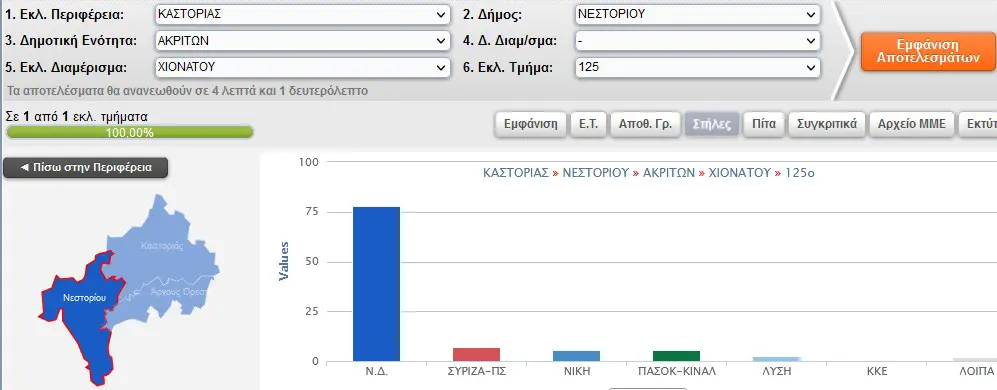Click the cut-off Εκτύπ tab button
The image size is (997, 390).
coord(979,124)
